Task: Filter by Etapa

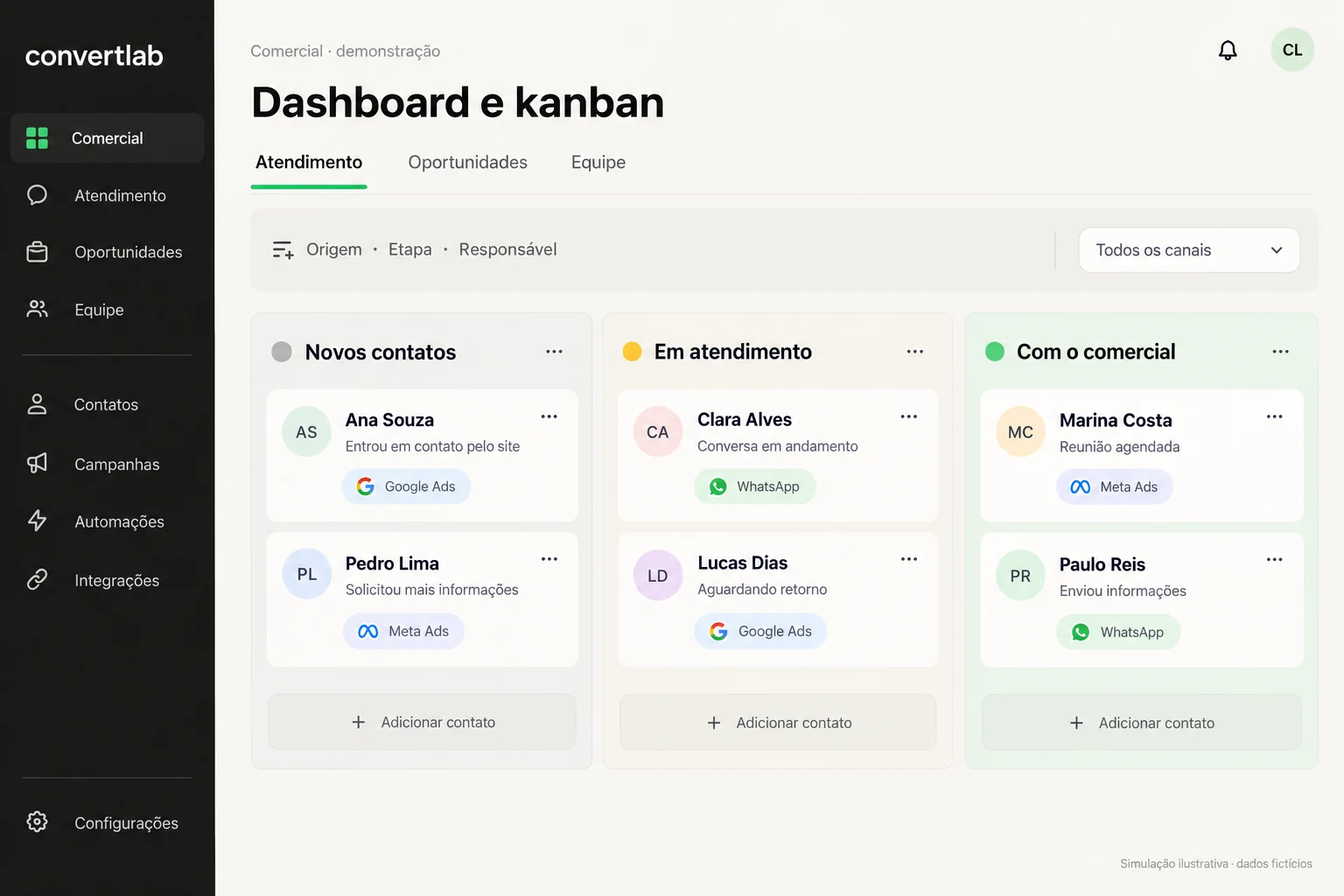Action: pos(410,249)
